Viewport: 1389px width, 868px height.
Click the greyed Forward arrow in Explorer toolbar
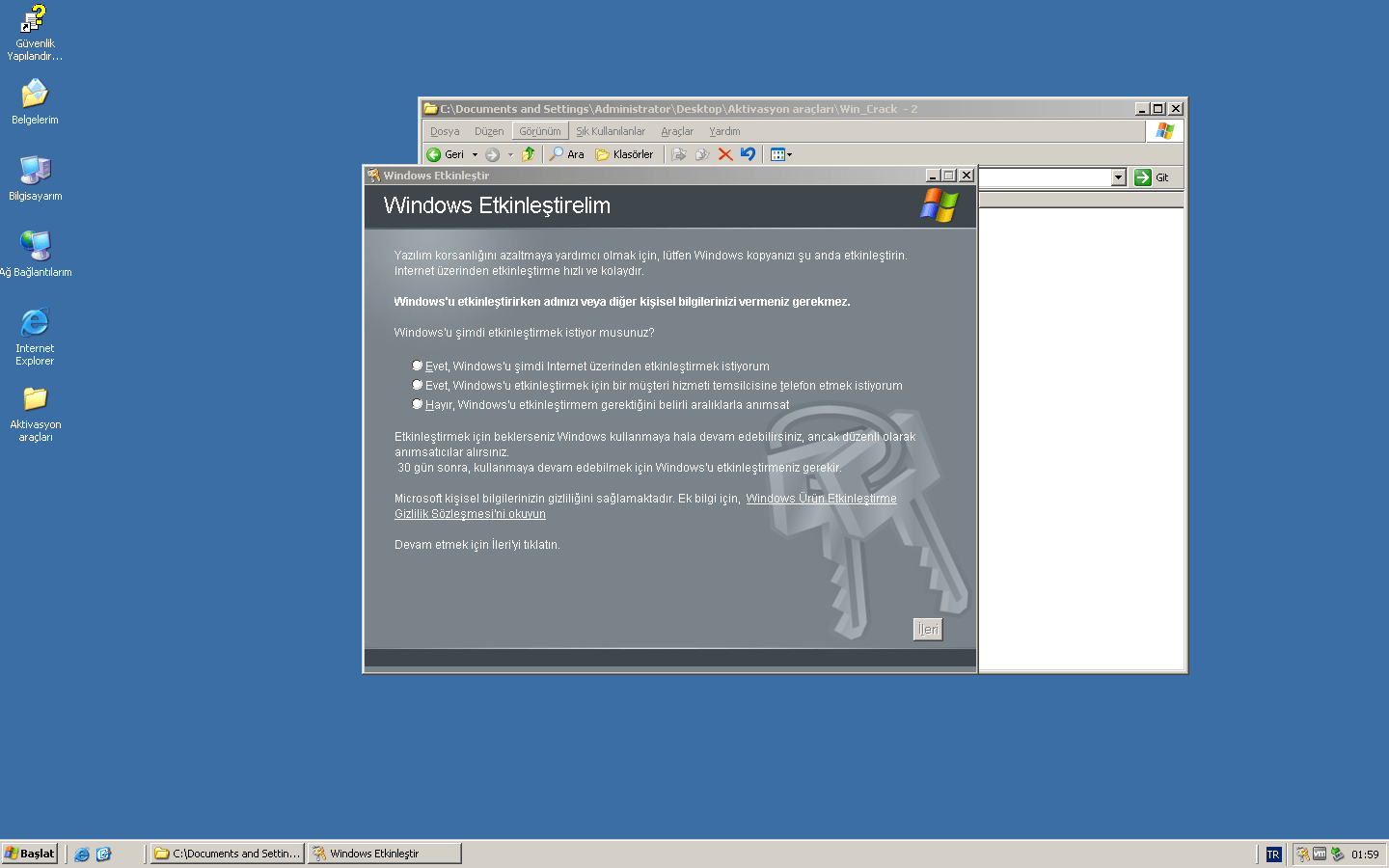coord(493,154)
